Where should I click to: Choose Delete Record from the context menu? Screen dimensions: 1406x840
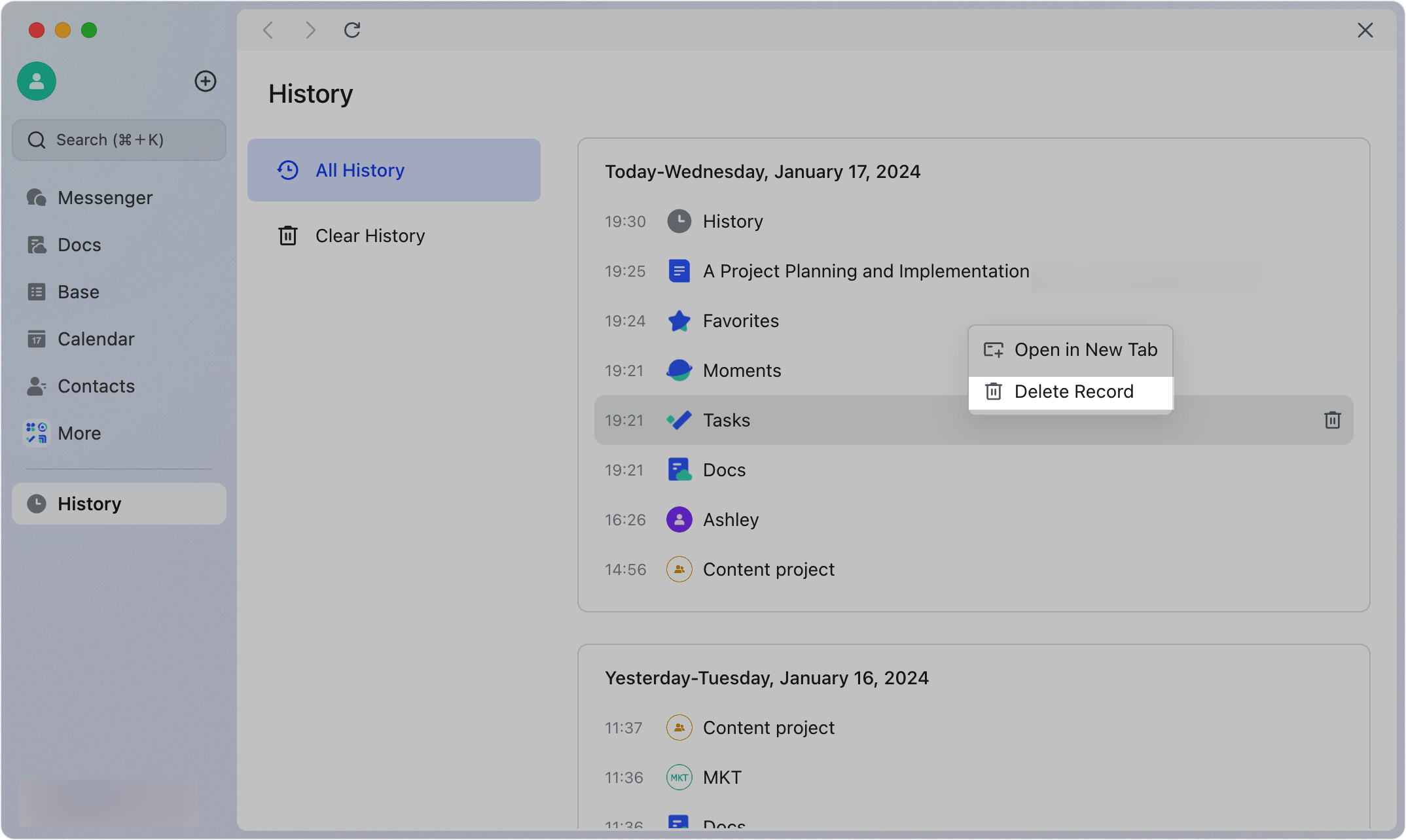click(x=1073, y=391)
